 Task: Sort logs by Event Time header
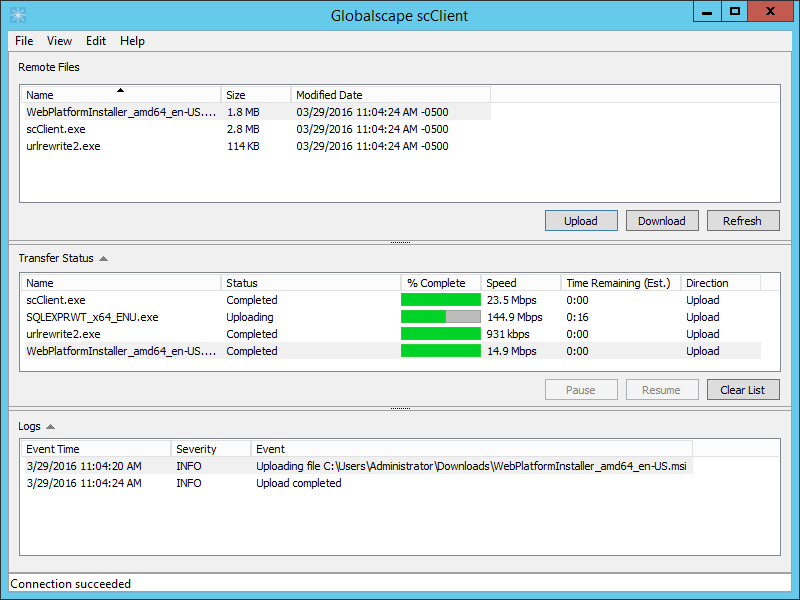pyautogui.click(x=96, y=449)
